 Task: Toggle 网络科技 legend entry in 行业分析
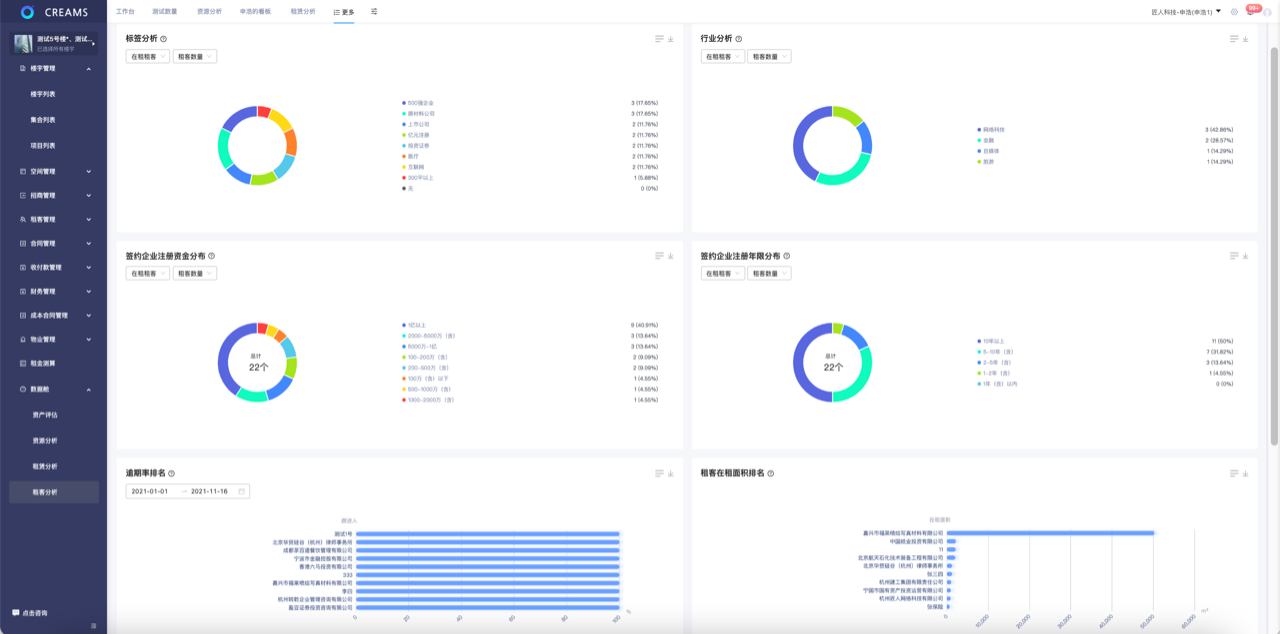(x=993, y=130)
